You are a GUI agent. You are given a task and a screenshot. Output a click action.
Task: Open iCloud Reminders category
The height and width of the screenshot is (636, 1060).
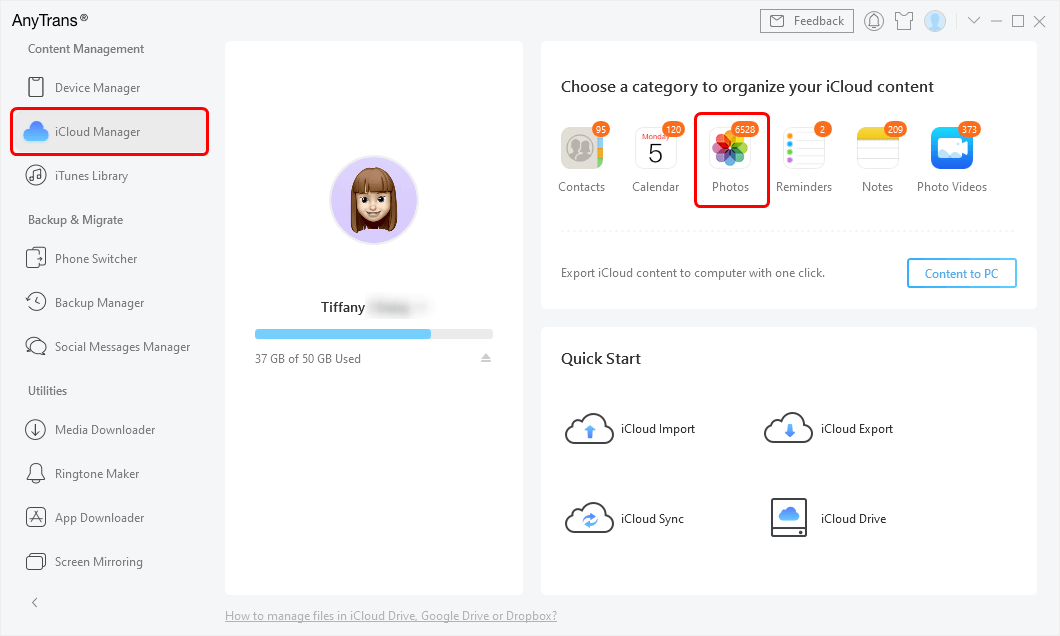[x=804, y=160]
